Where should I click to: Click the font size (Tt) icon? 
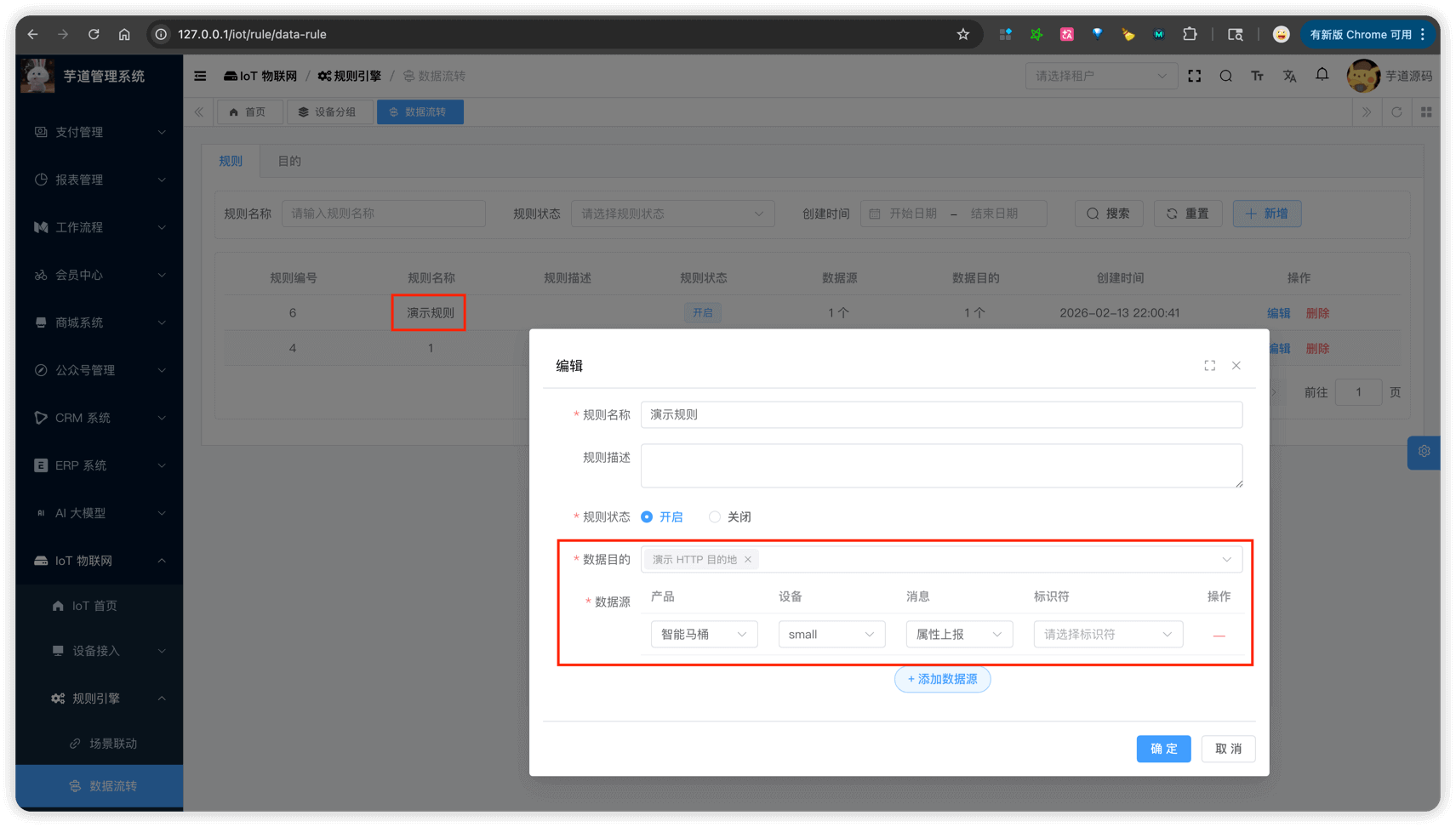[1257, 76]
